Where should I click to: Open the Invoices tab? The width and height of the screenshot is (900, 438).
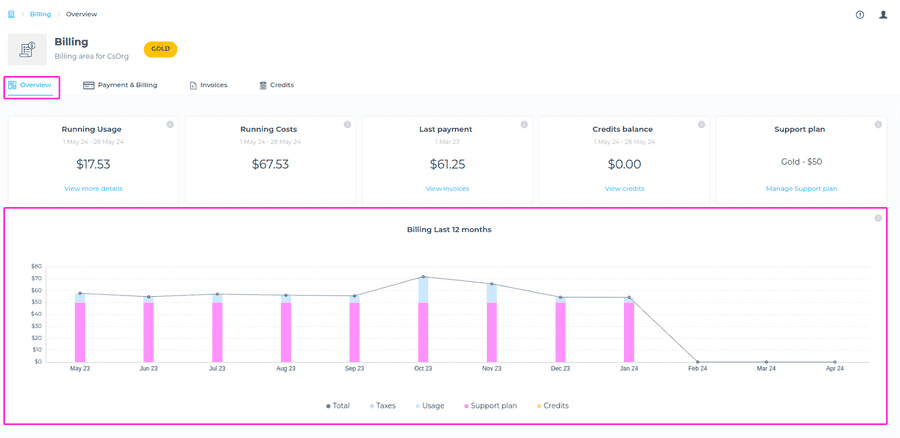pyautogui.click(x=208, y=85)
